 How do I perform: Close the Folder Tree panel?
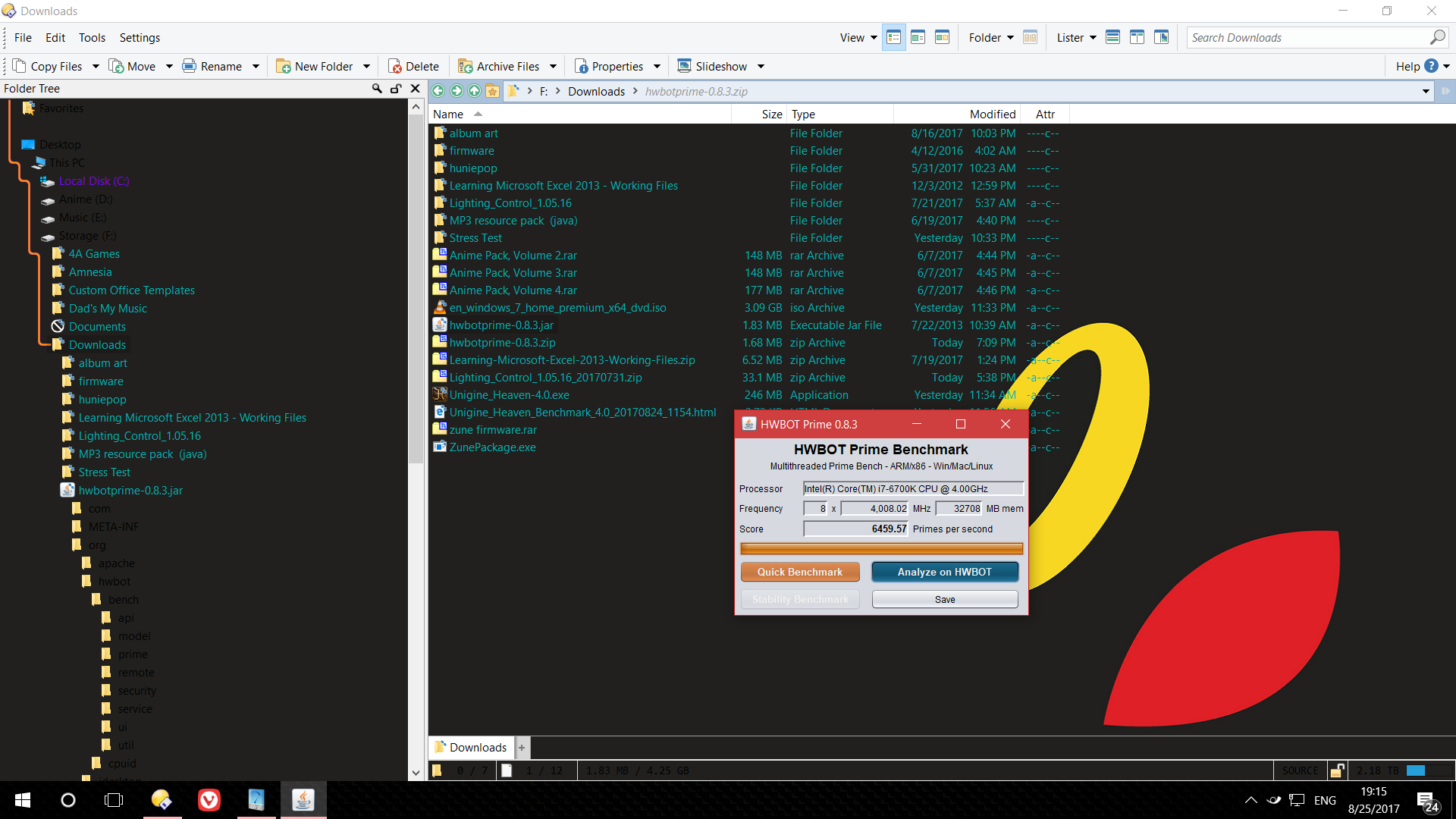[x=415, y=89]
